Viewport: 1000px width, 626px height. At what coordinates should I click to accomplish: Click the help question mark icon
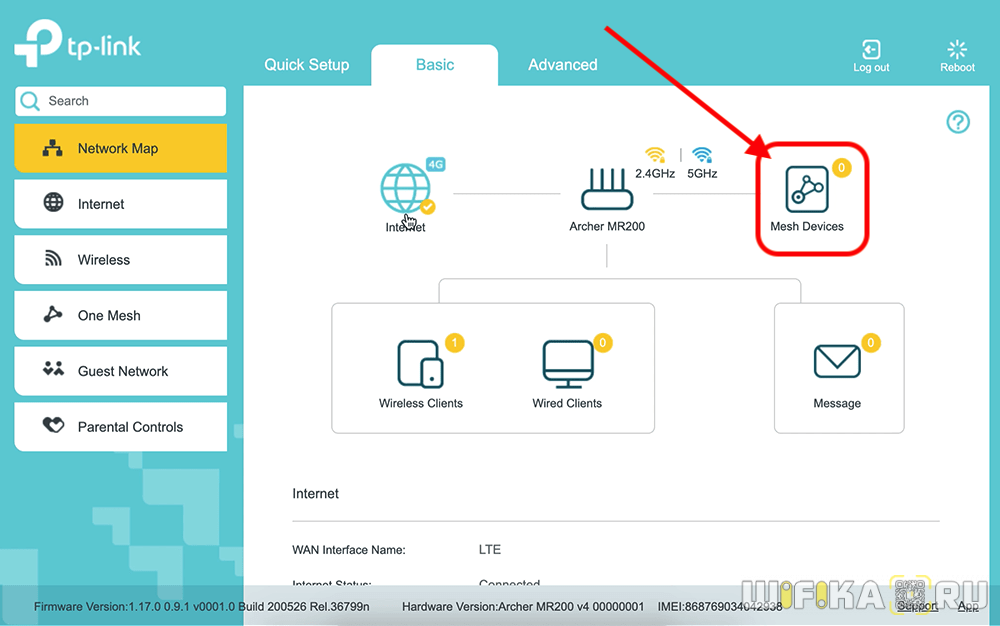(x=958, y=122)
